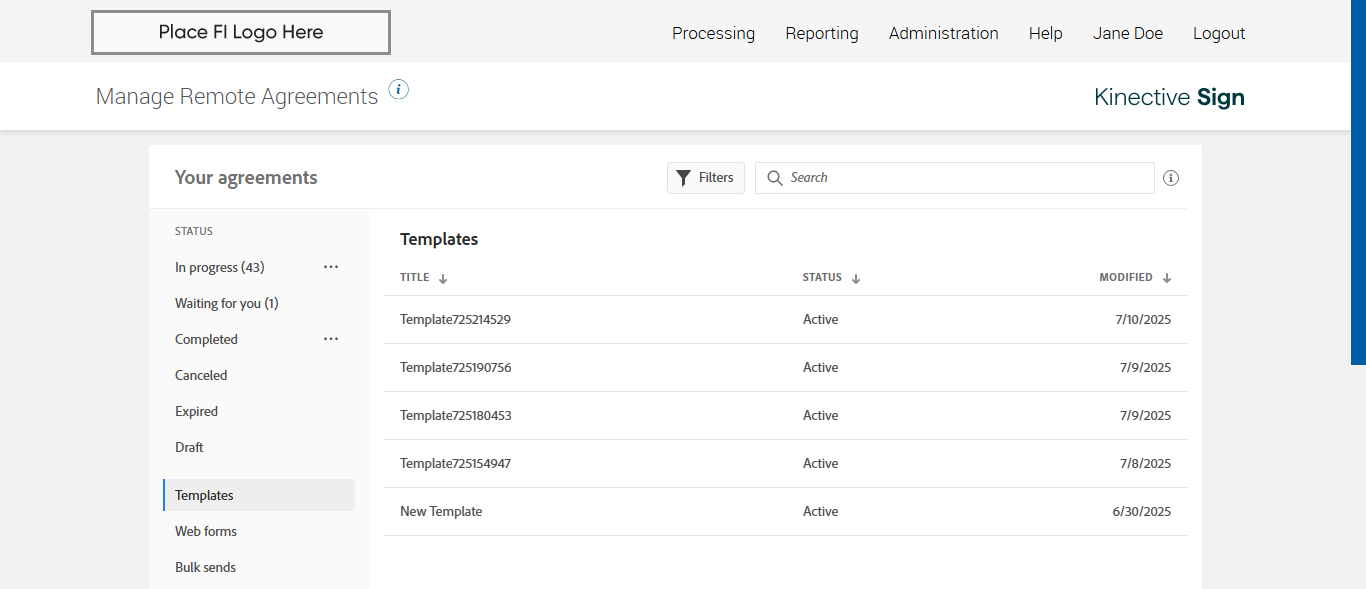This screenshot has width=1366, height=589.
Task: Show Waiting for you agreements
Action: coord(226,303)
